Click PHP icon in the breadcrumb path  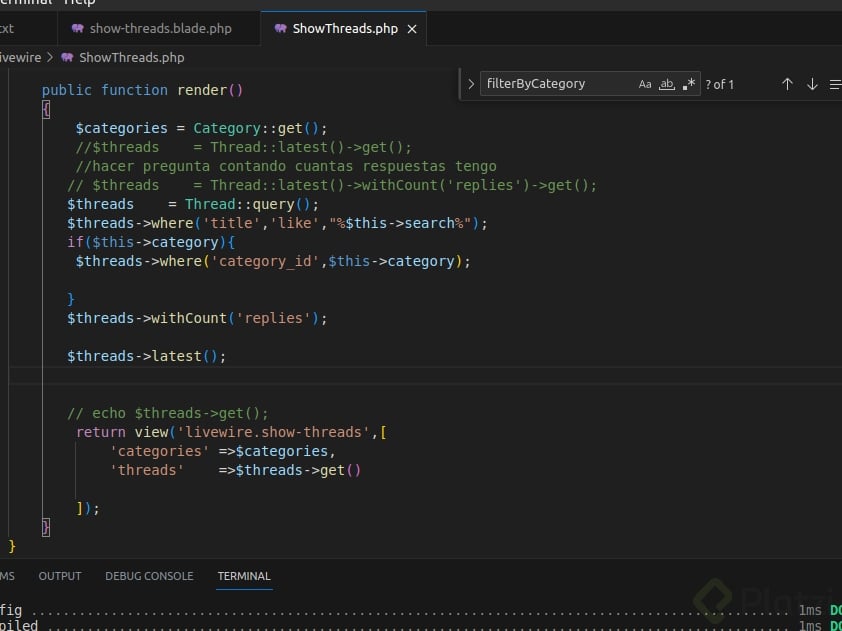click(x=67, y=58)
